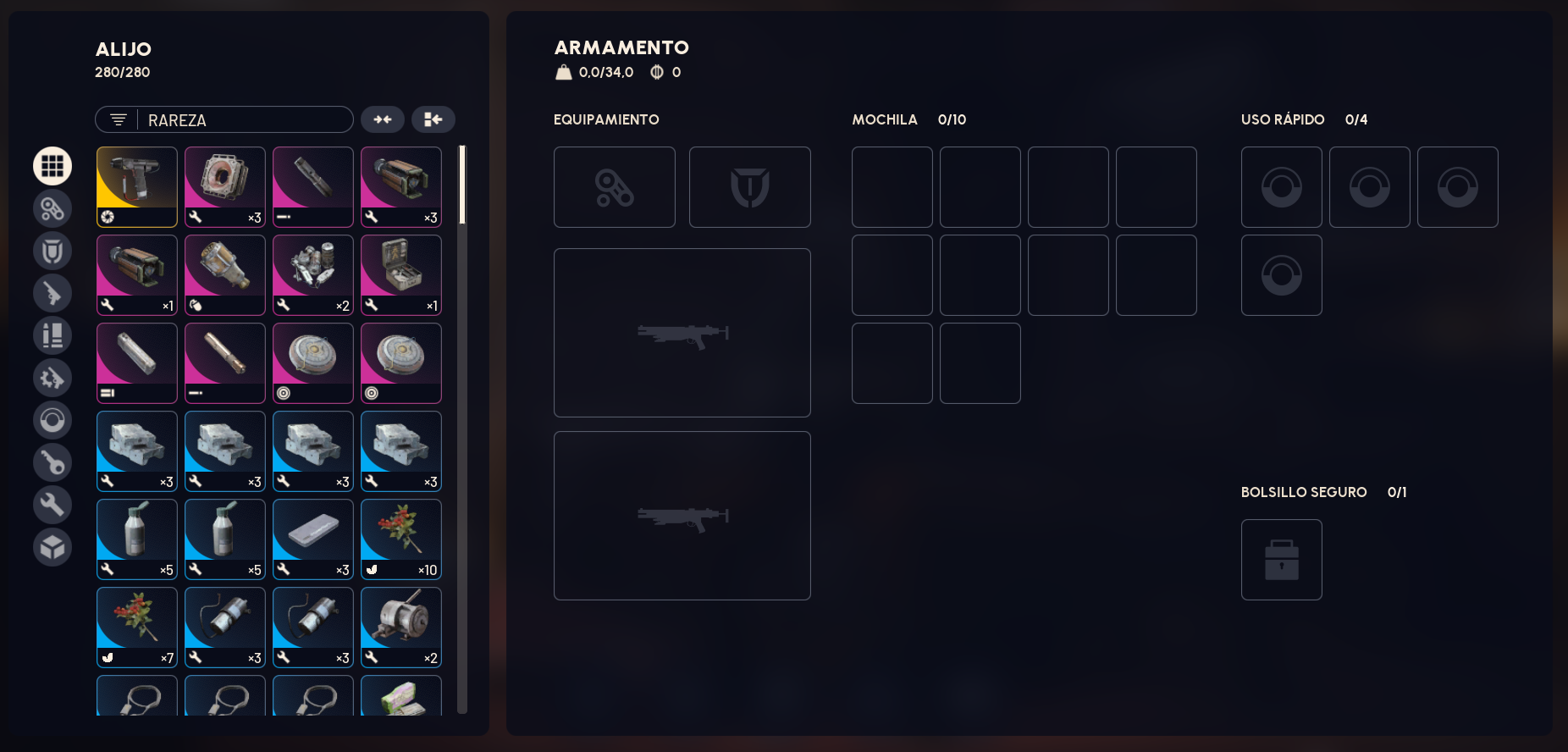Screen dimensions: 1568x752
Task: Click the unload-all-to-stash button
Action: 433,119
